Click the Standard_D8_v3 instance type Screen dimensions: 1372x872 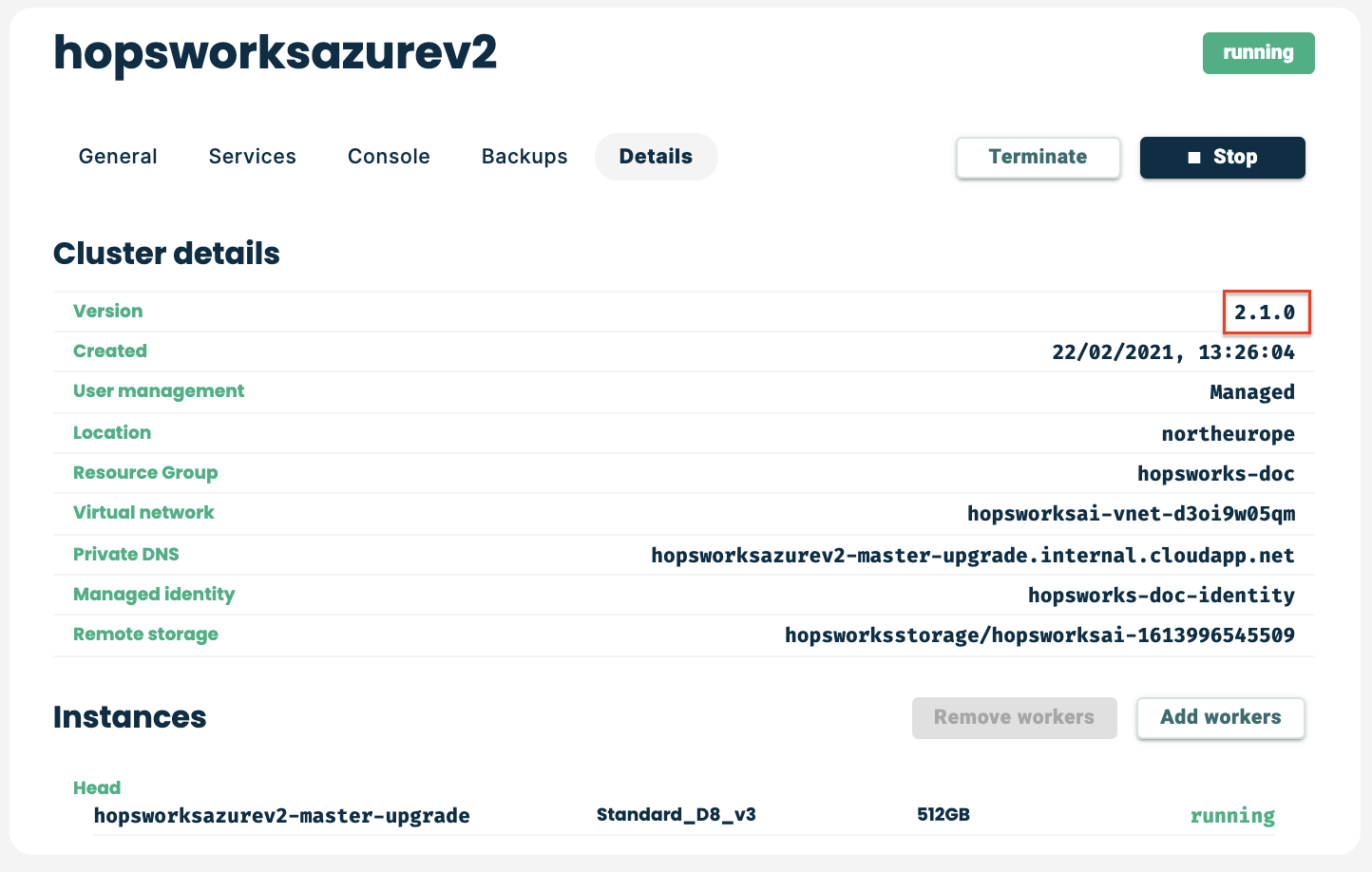pyautogui.click(x=676, y=815)
